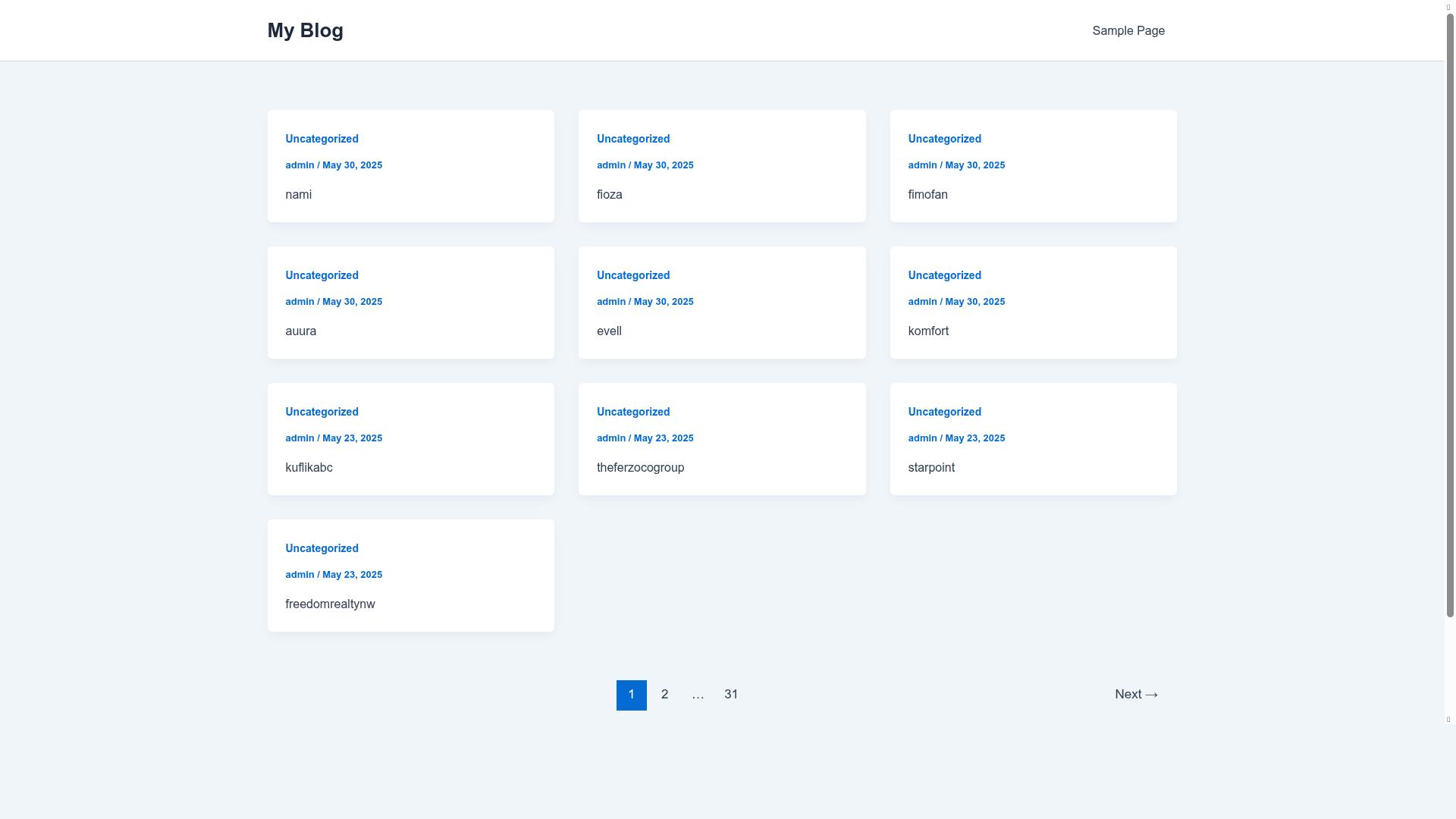Open the Sample Page menu item

click(x=1128, y=31)
